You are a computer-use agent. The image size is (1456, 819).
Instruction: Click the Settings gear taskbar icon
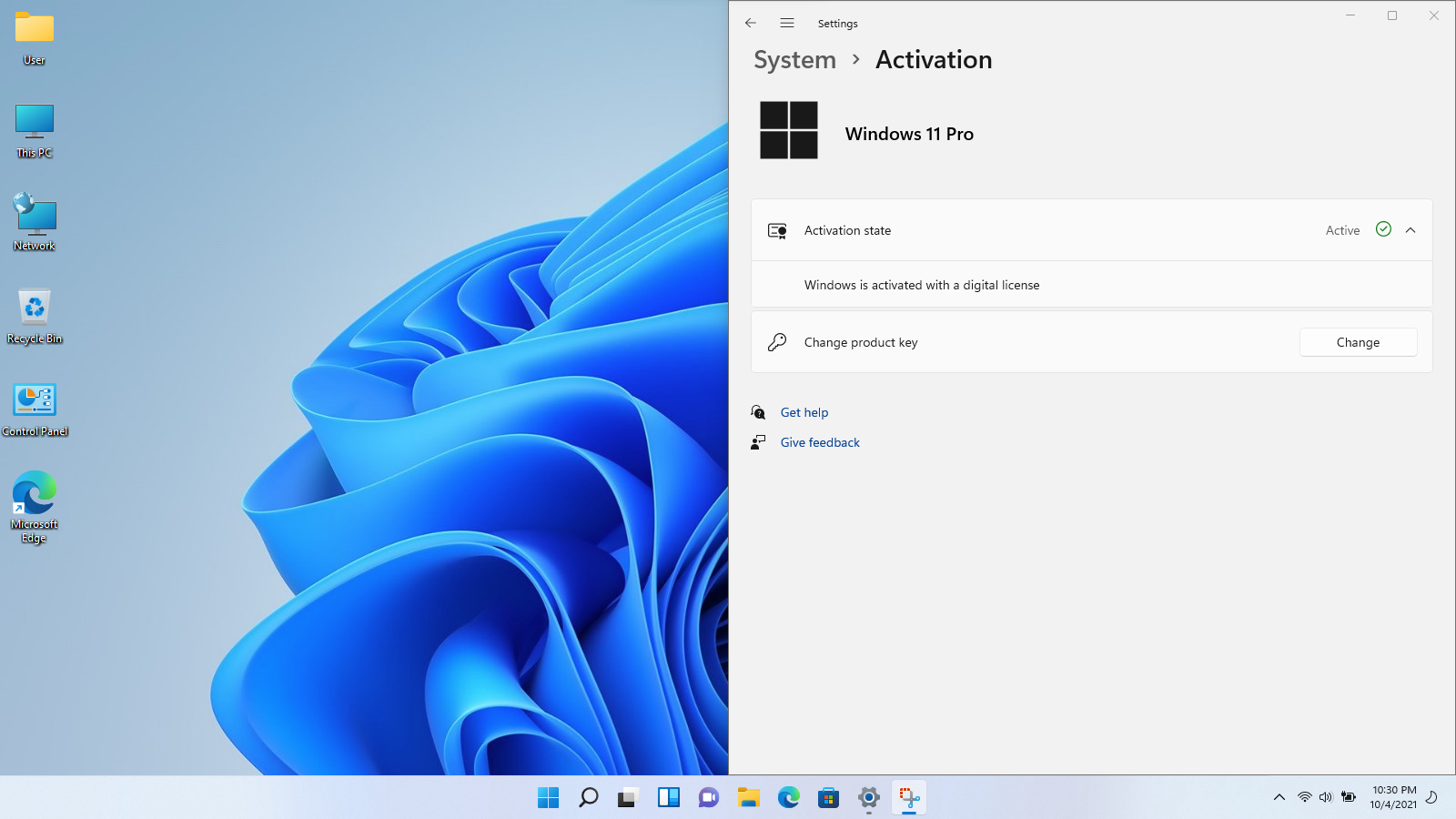[x=869, y=797]
